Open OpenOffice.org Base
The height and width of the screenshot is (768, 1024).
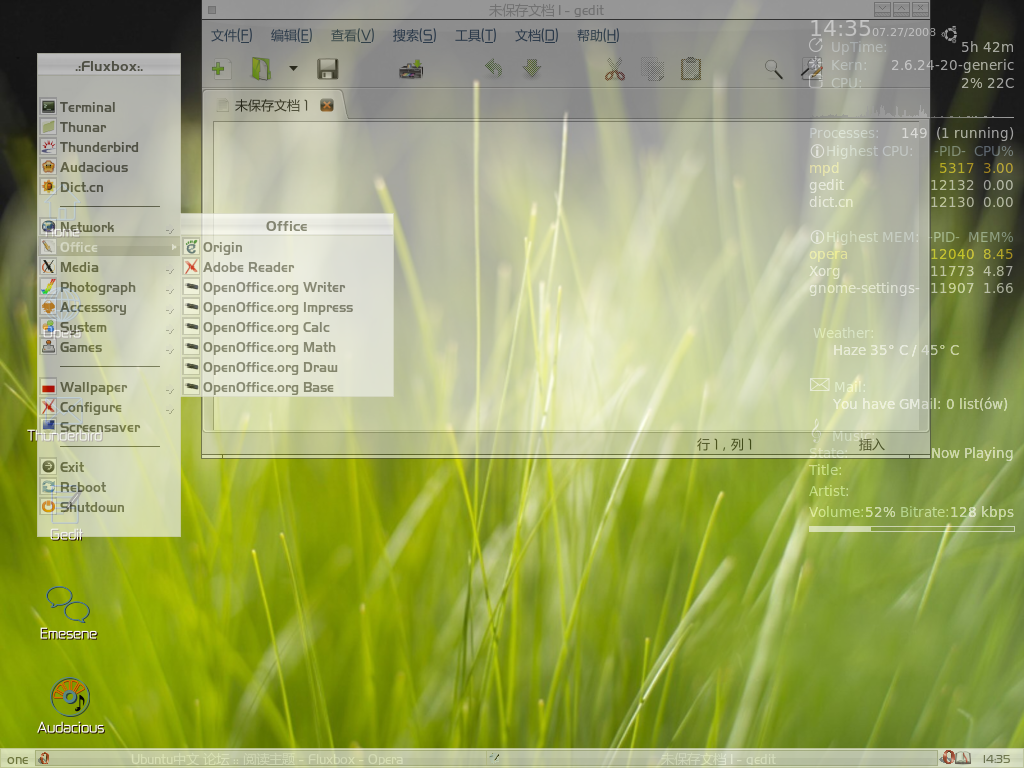287,387
